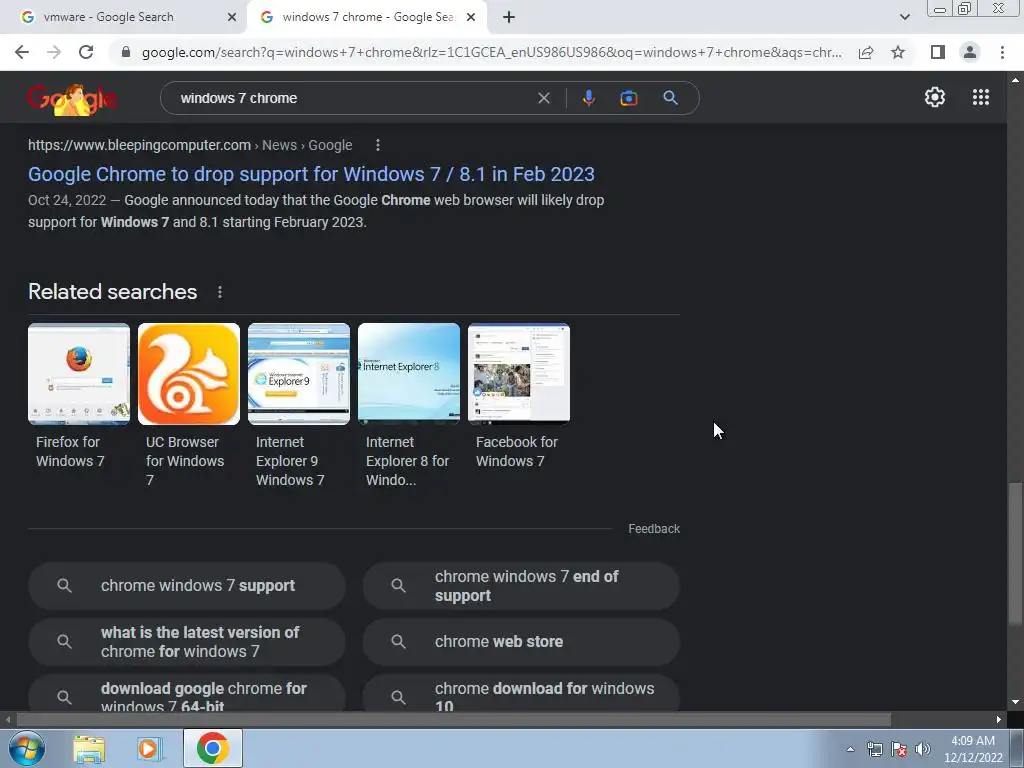This screenshot has width=1024, height=768.
Task: Close the windows 7 chrome tab
Action: (470, 17)
